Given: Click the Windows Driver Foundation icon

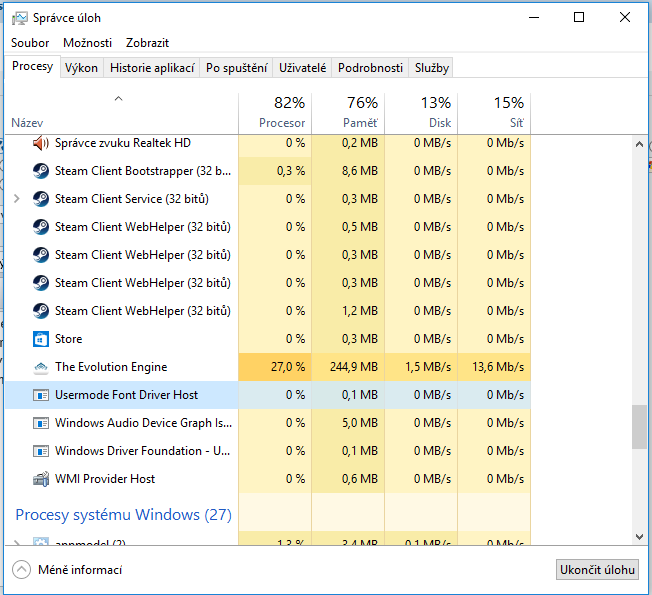Looking at the screenshot, I should coord(41,451).
